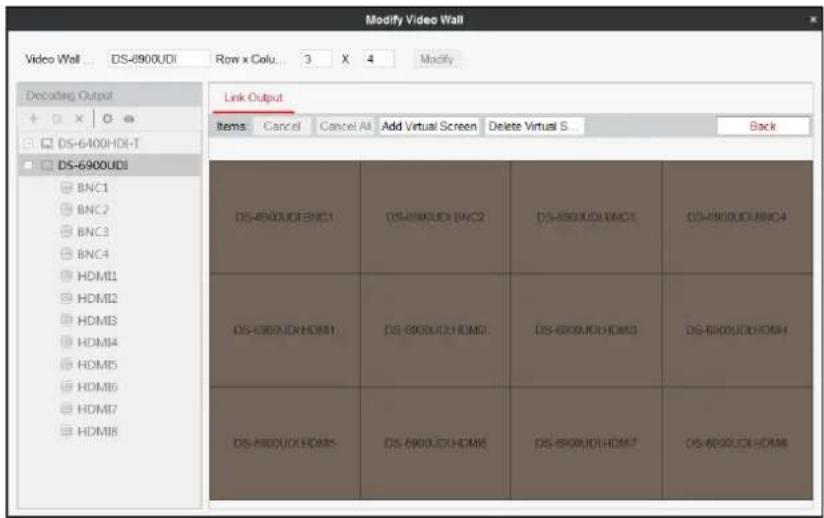Switch to the Link Output tab
The width and height of the screenshot is (824, 518).
point(253,98)
